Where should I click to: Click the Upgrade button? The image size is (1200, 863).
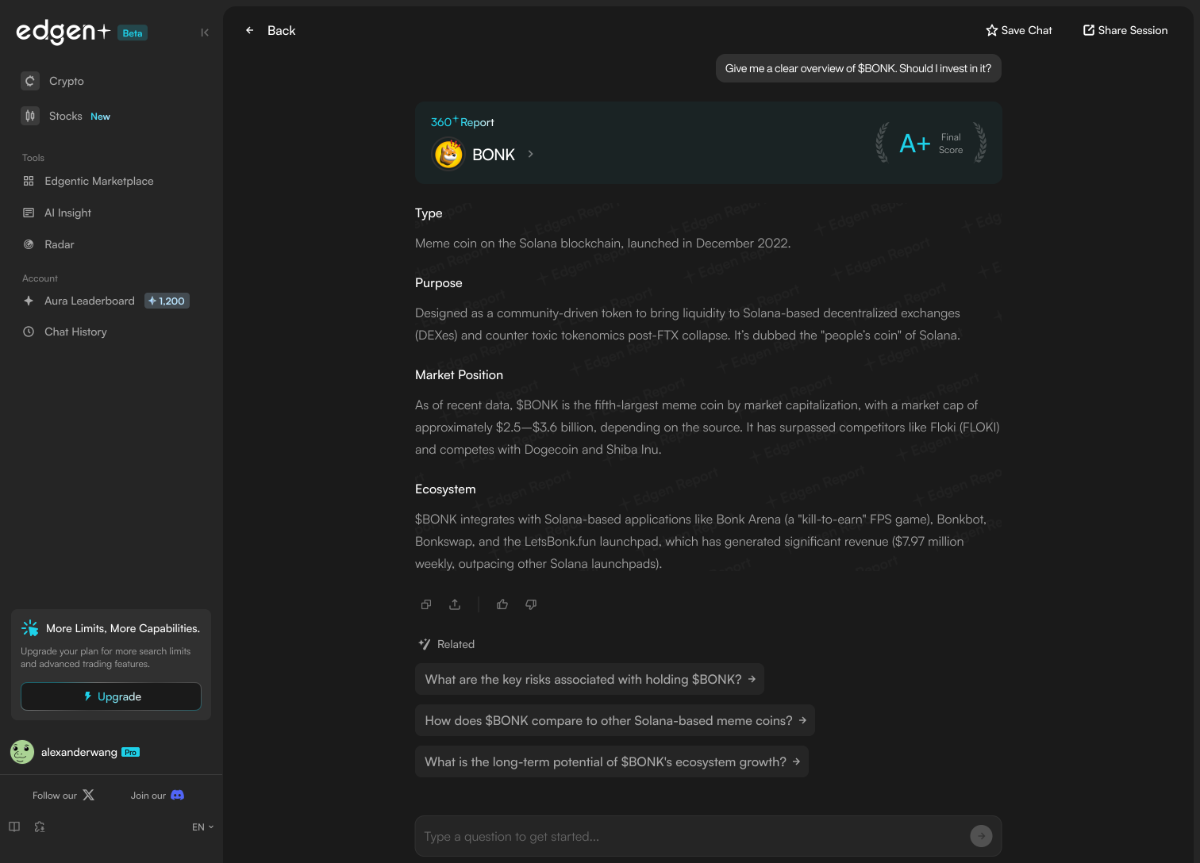coord(111,696)
